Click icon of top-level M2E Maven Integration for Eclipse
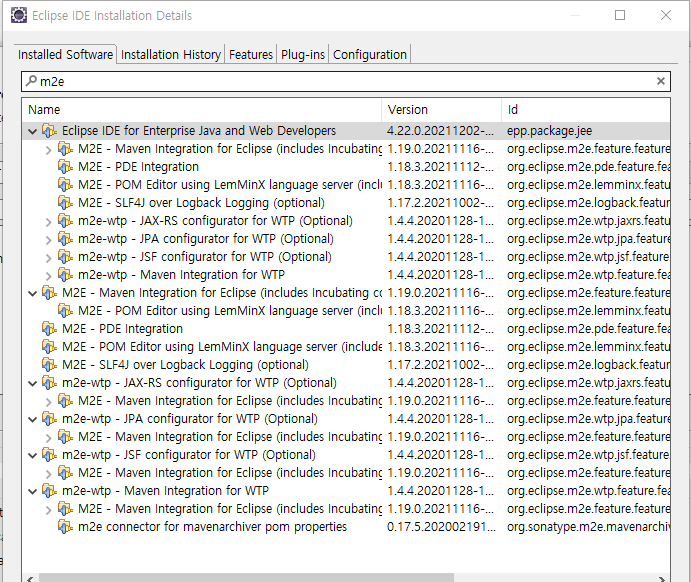 coord(49,293)
